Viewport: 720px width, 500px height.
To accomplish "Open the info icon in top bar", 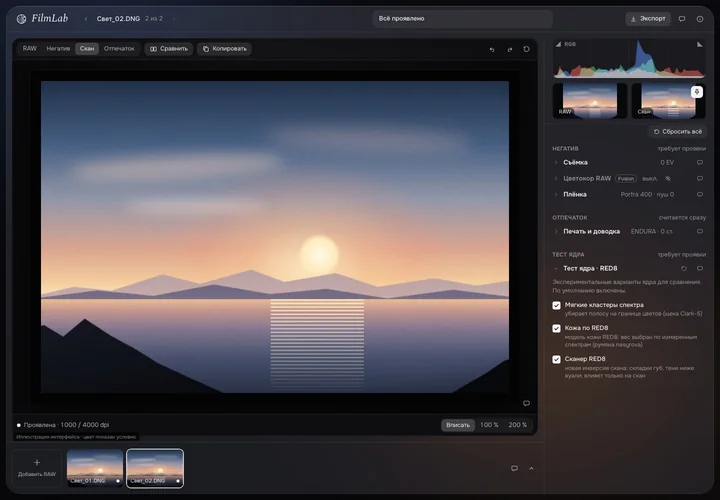I will pyautogui.click(x=700, y=19).
